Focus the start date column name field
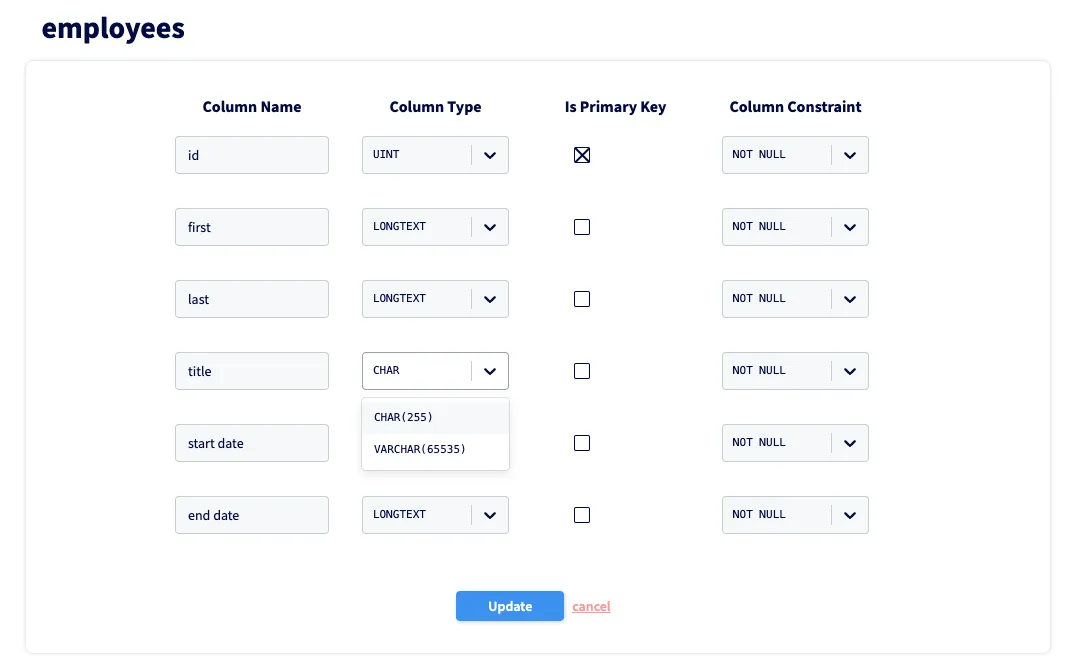 252,443
